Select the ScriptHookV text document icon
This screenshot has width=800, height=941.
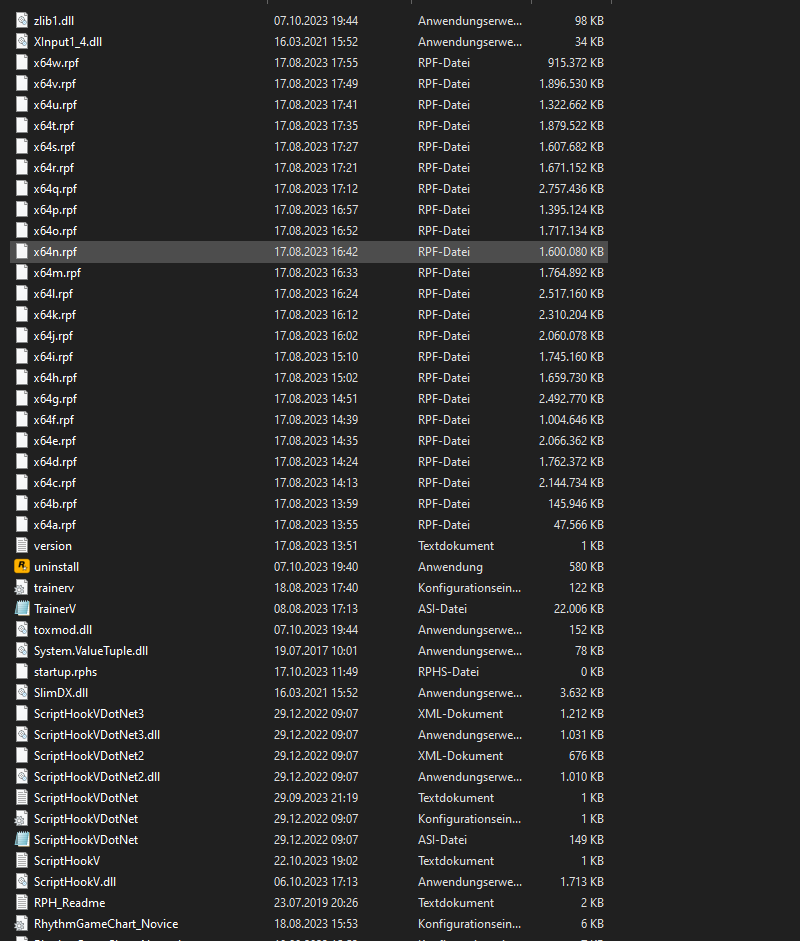[x=22, y=861]
